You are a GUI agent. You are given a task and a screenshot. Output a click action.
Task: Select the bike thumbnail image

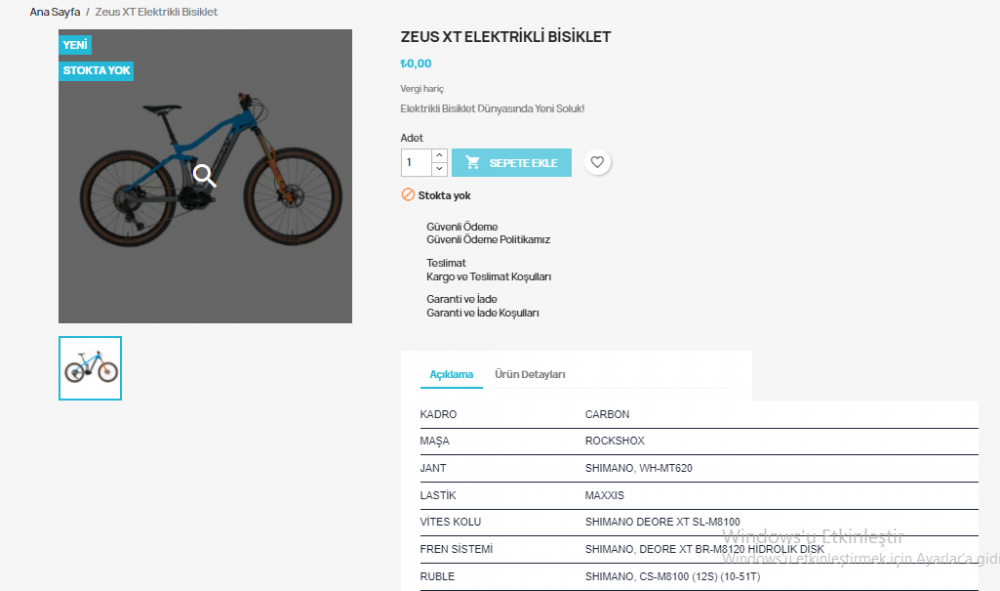90,368
